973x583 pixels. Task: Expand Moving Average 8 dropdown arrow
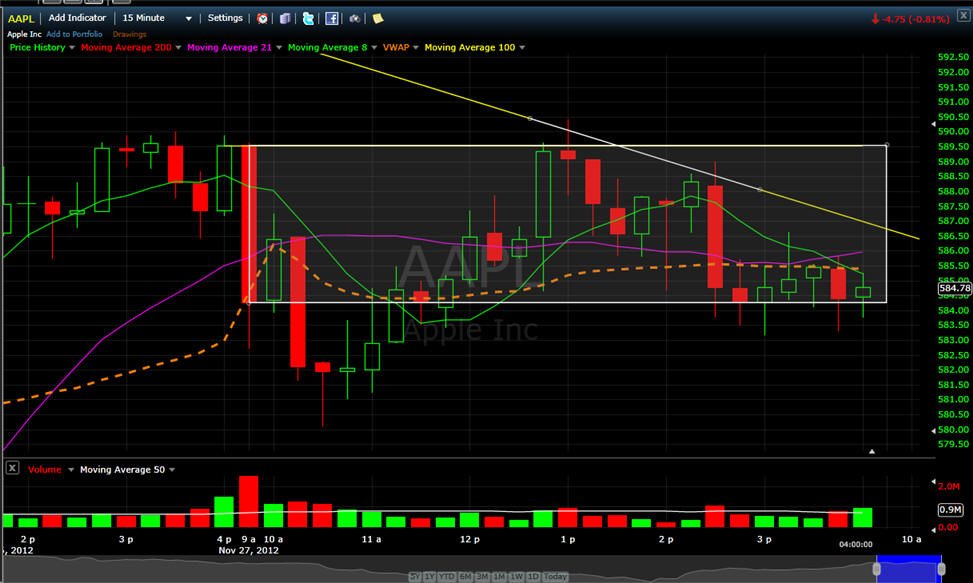[374, 48]
